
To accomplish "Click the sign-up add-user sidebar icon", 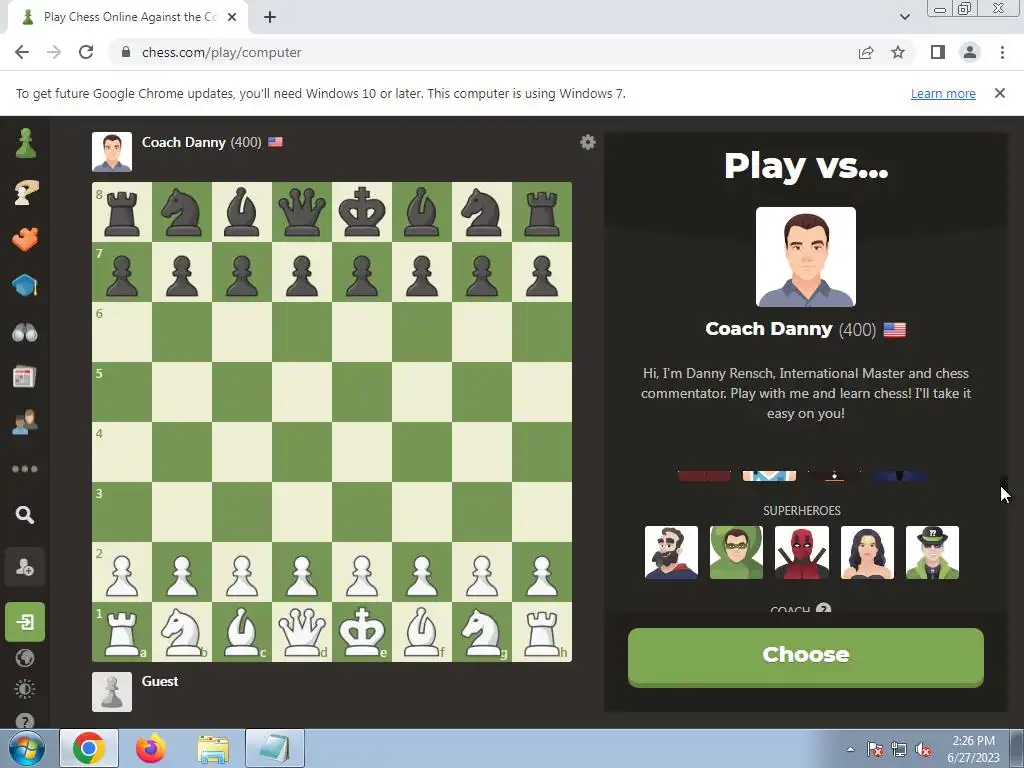I will [25, 567].
